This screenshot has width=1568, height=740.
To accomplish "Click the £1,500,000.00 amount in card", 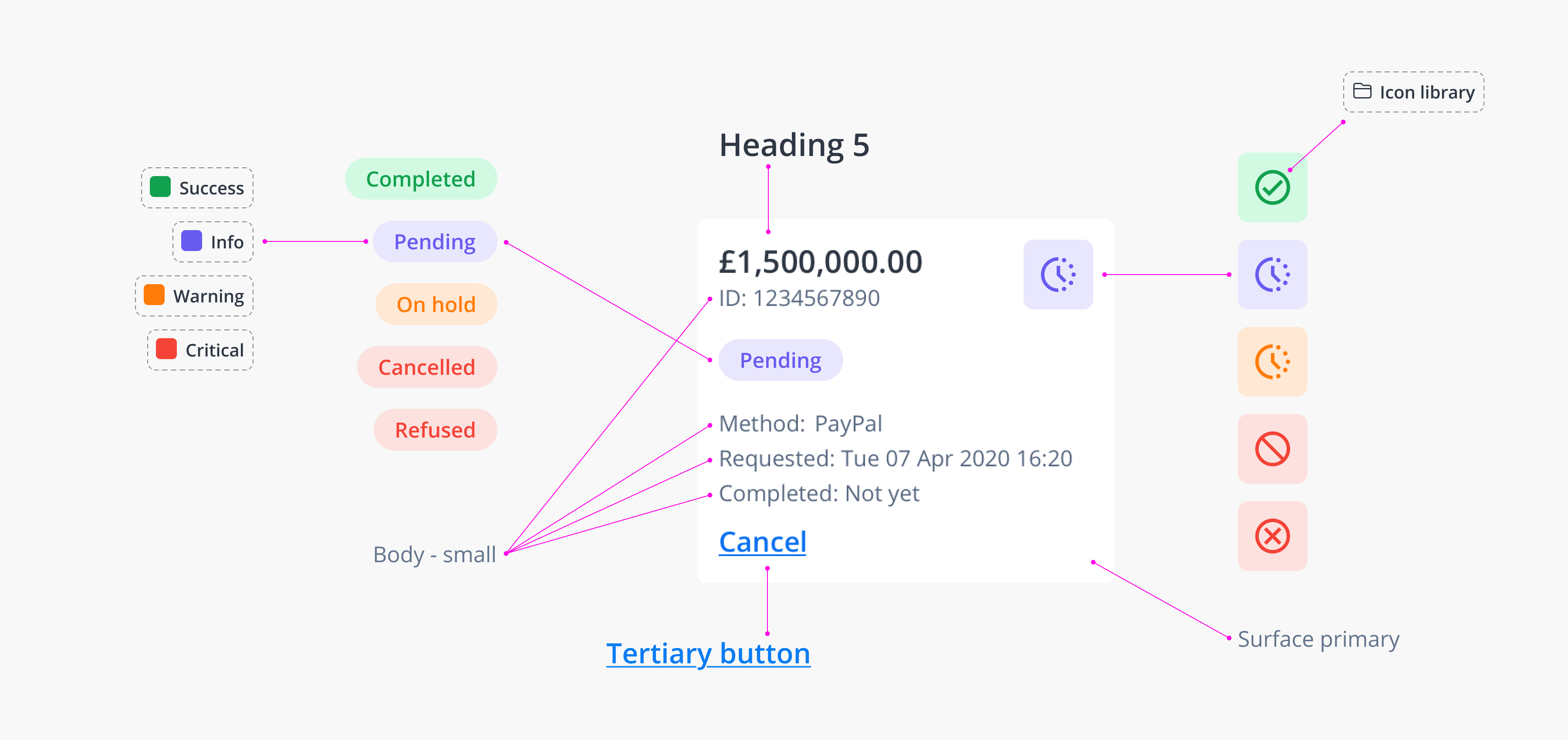I will coord(821,262).
